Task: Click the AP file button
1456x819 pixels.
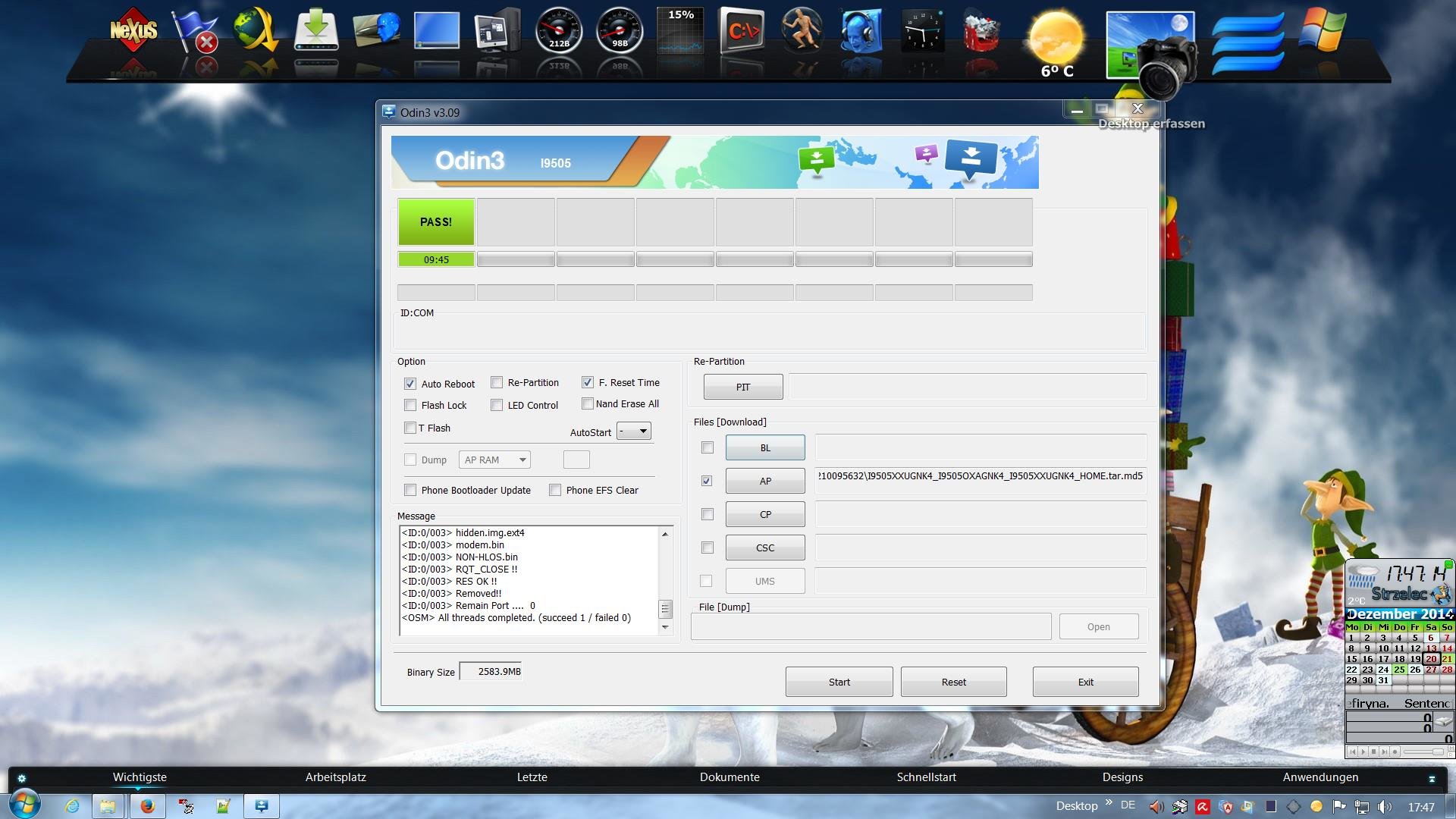Action: point(765,481)
